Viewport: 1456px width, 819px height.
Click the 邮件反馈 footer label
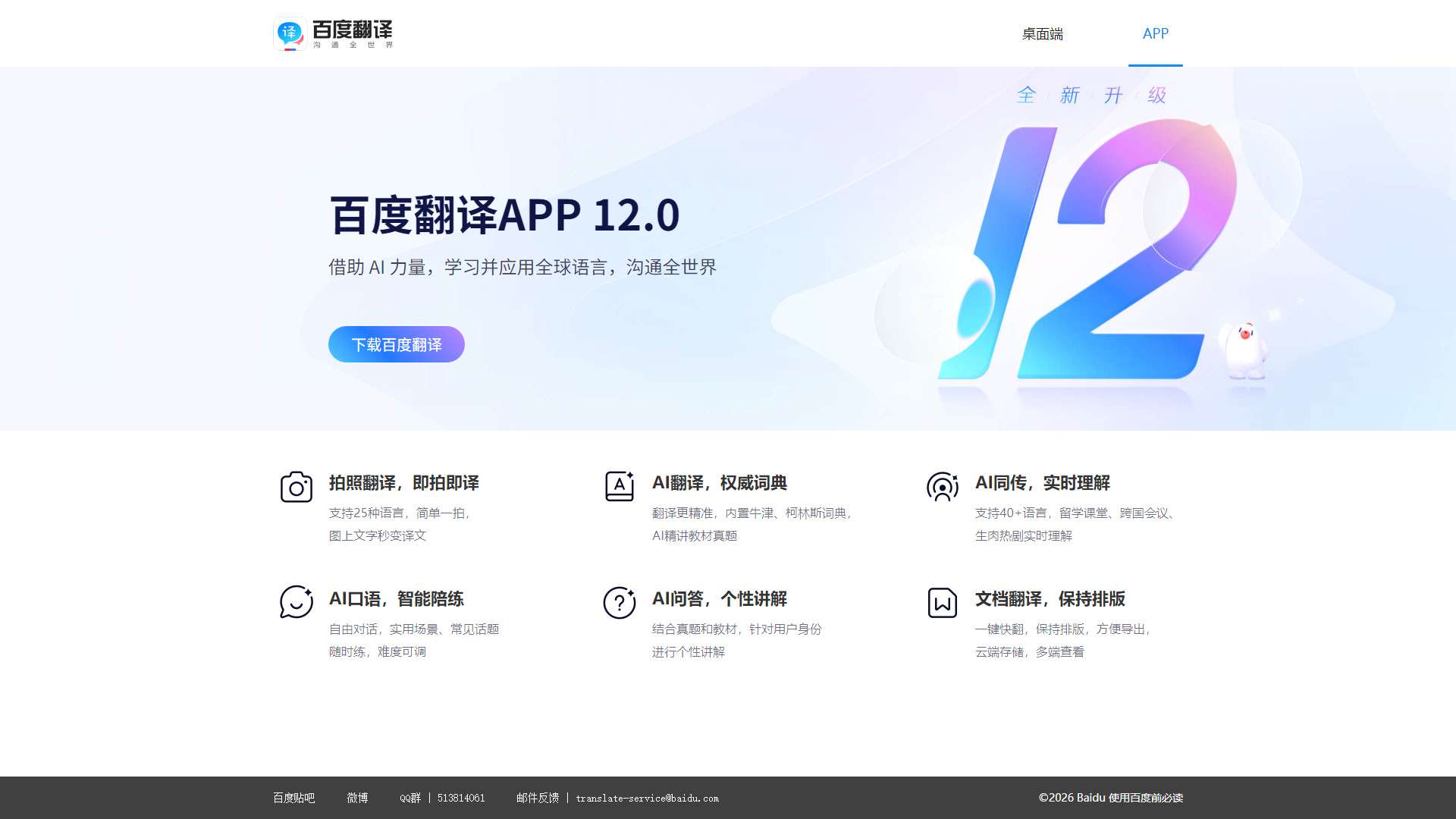click(x=538, y=798)
